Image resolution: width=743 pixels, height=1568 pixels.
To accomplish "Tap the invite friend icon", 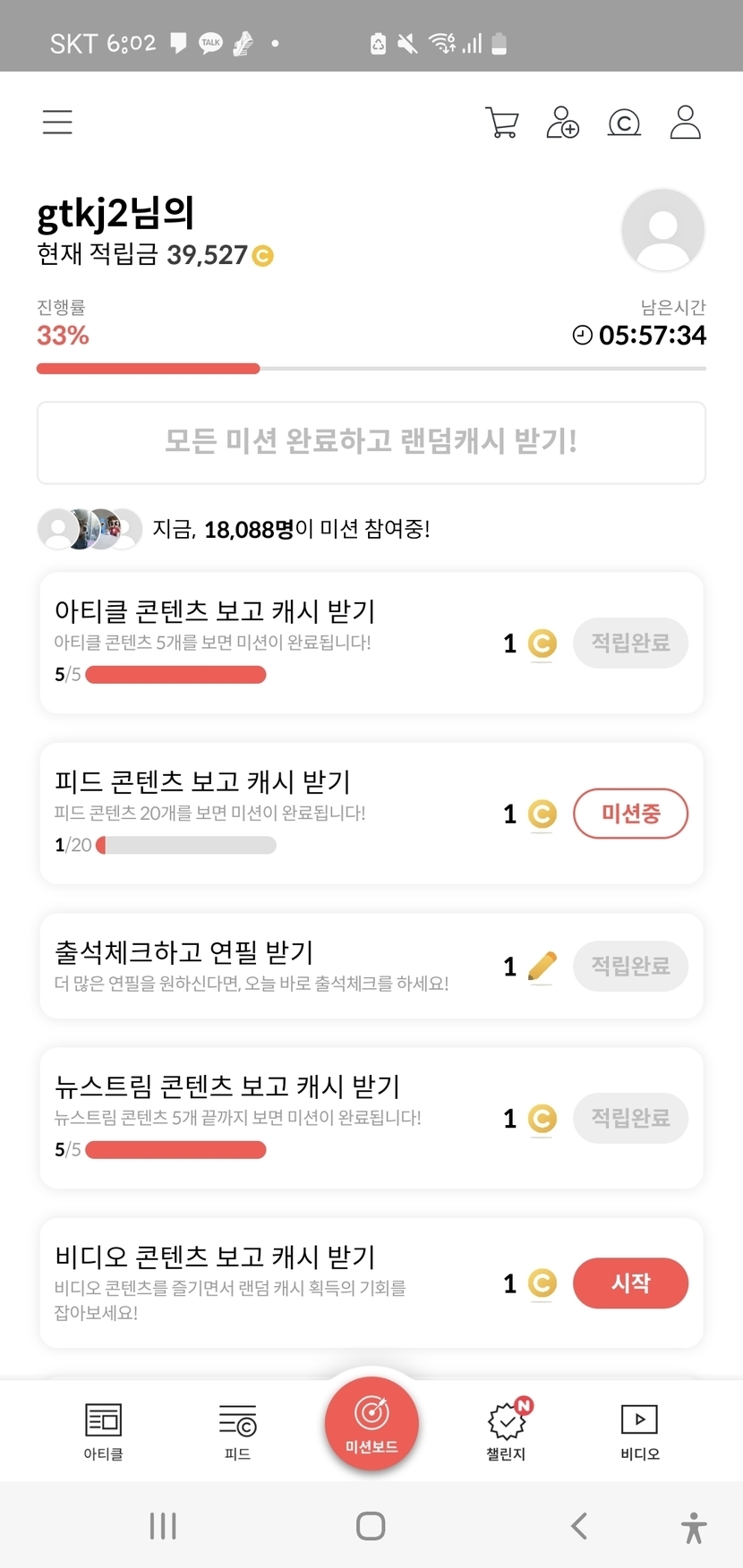I will tap(562, 123).
